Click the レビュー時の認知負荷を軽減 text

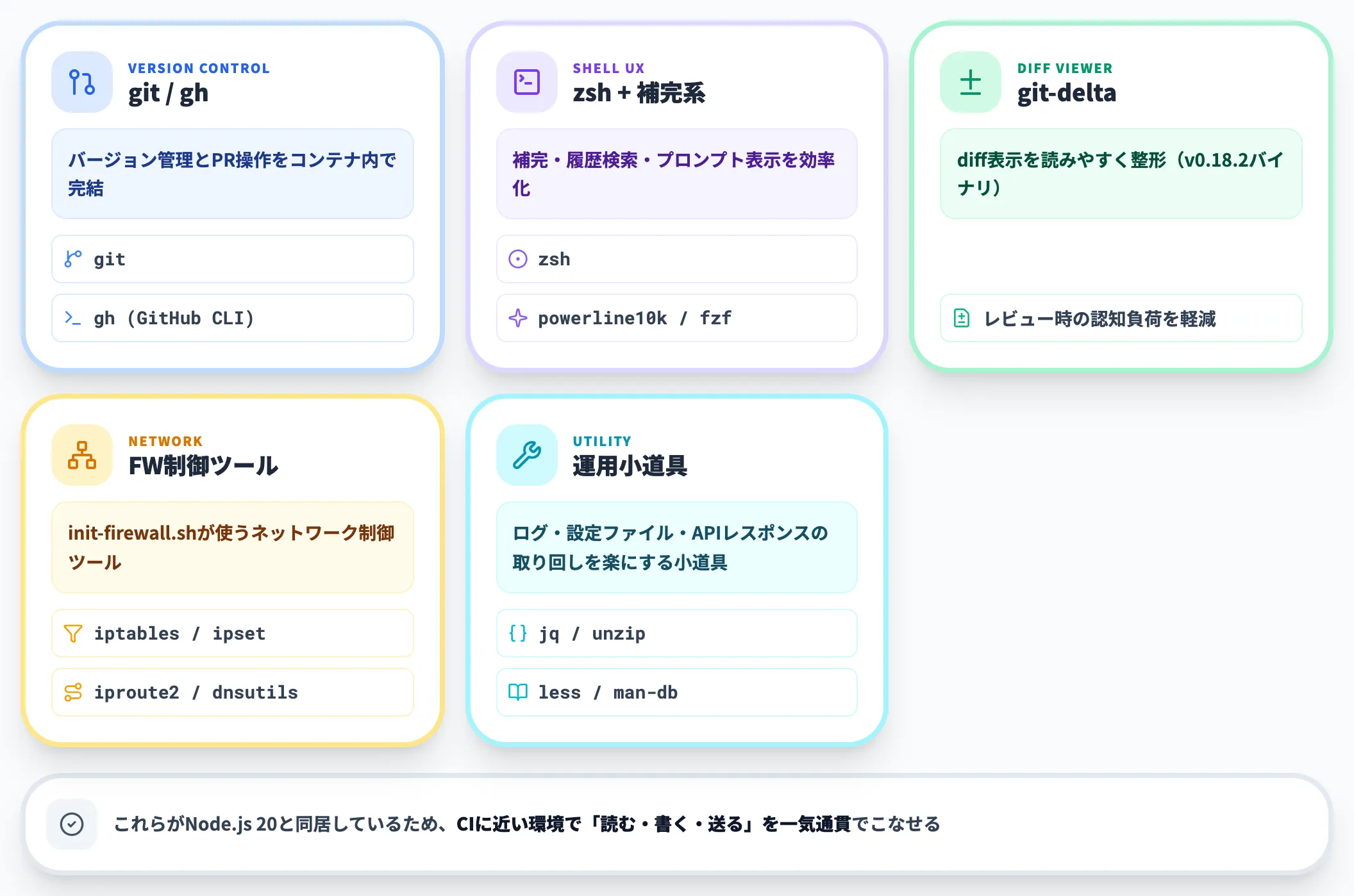(x=1099, y=319)
